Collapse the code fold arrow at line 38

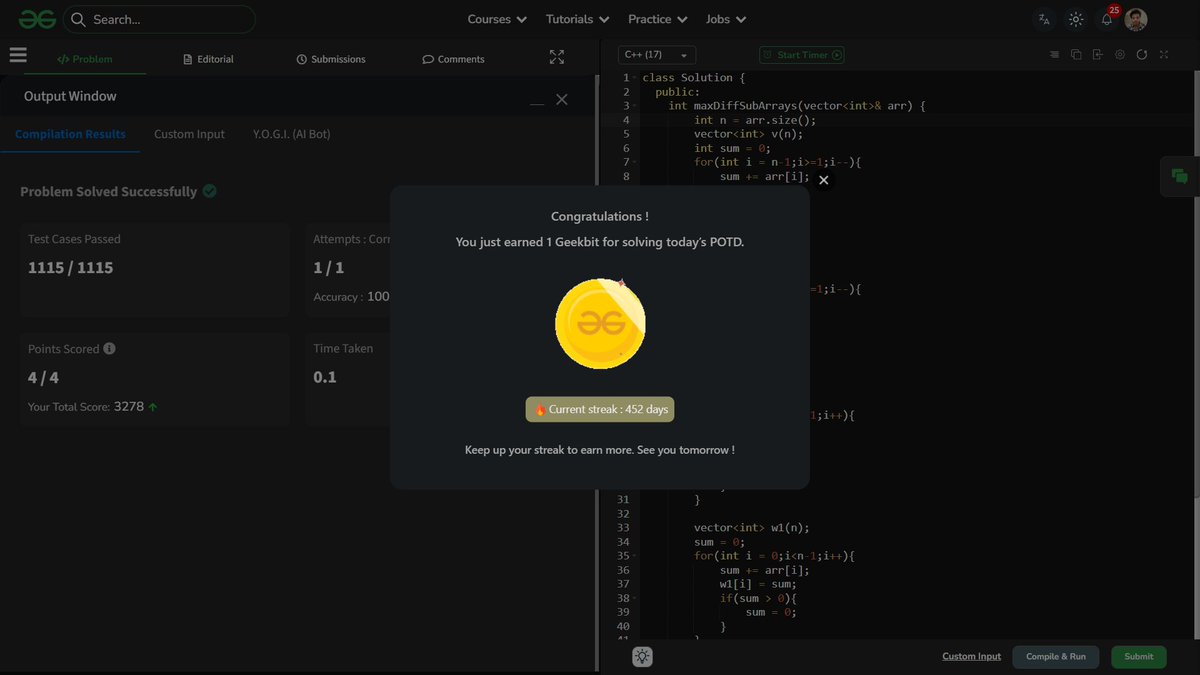point(635,598)
